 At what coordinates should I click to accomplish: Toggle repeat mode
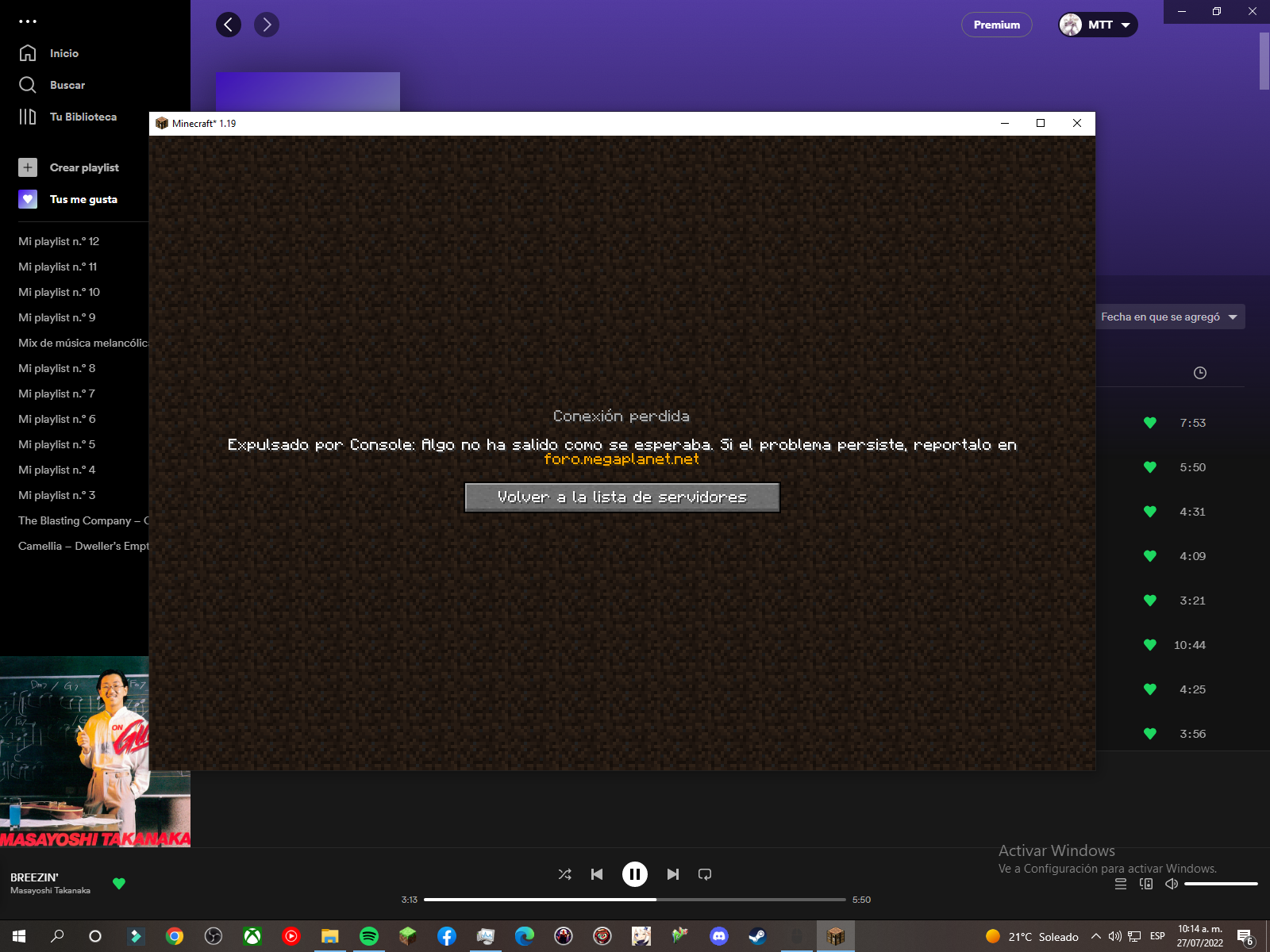point(705,874)
